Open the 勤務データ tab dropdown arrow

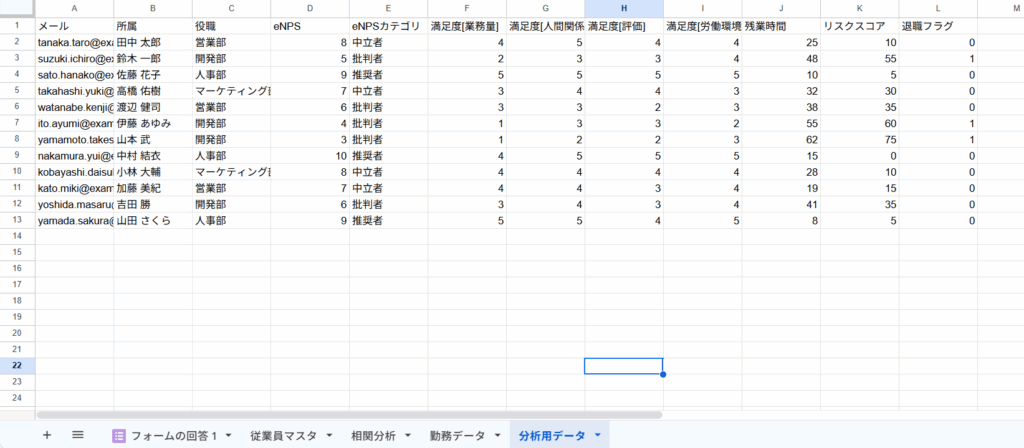tap(497, 436)
